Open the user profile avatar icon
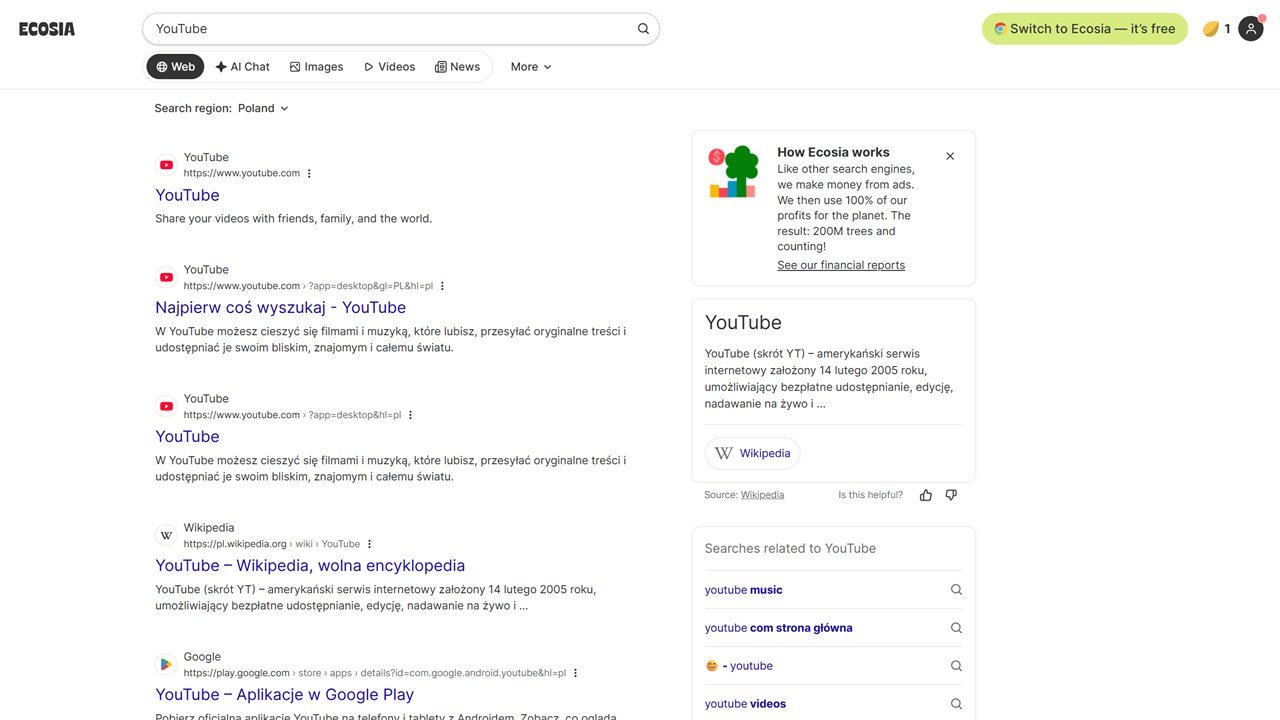Screen dimensions: 1280x720 click(1251, 29)
